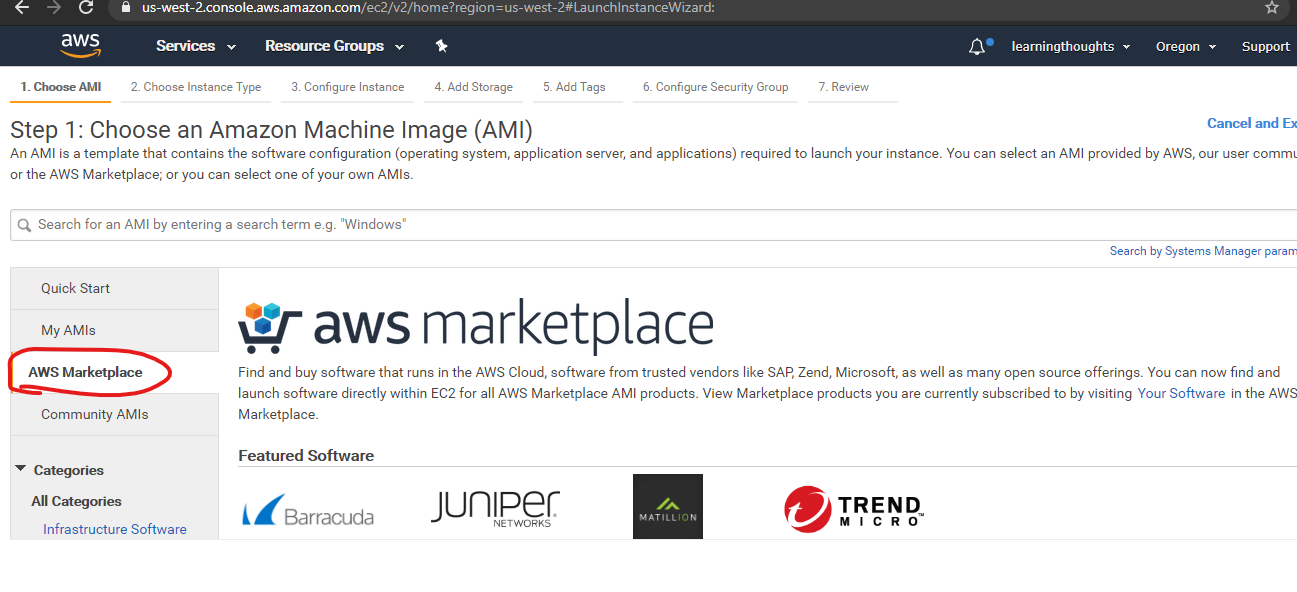
Task: Select the Community AMIs sidebar tab
Action: pyautogui.click(x=115, y=414)
